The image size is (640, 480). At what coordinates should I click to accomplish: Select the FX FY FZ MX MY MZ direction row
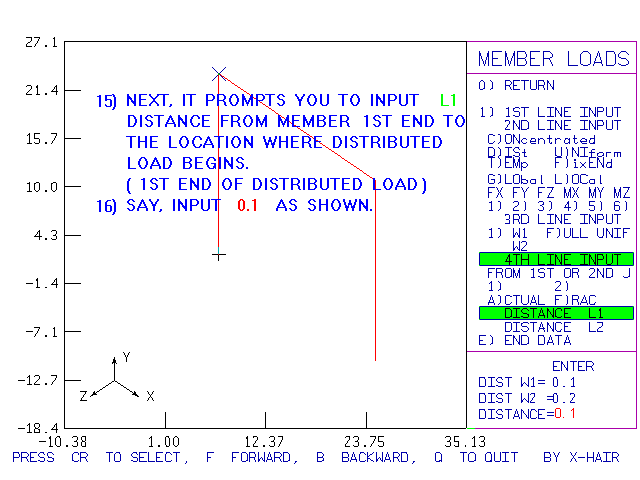pos(558,192)
